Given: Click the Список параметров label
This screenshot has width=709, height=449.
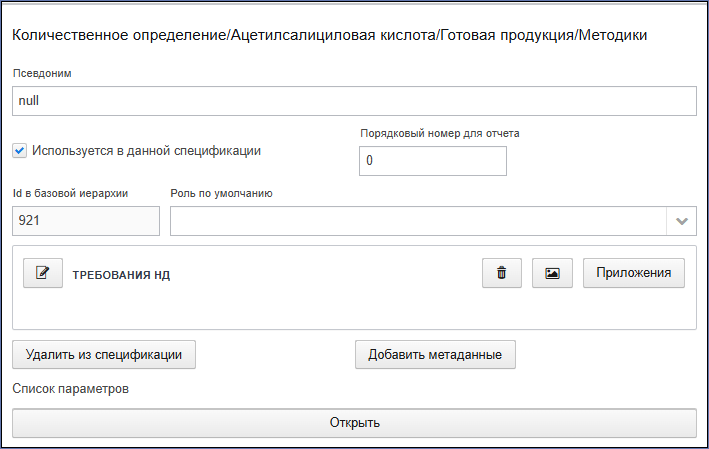Looking at the screenshot, I should point(71,389).
